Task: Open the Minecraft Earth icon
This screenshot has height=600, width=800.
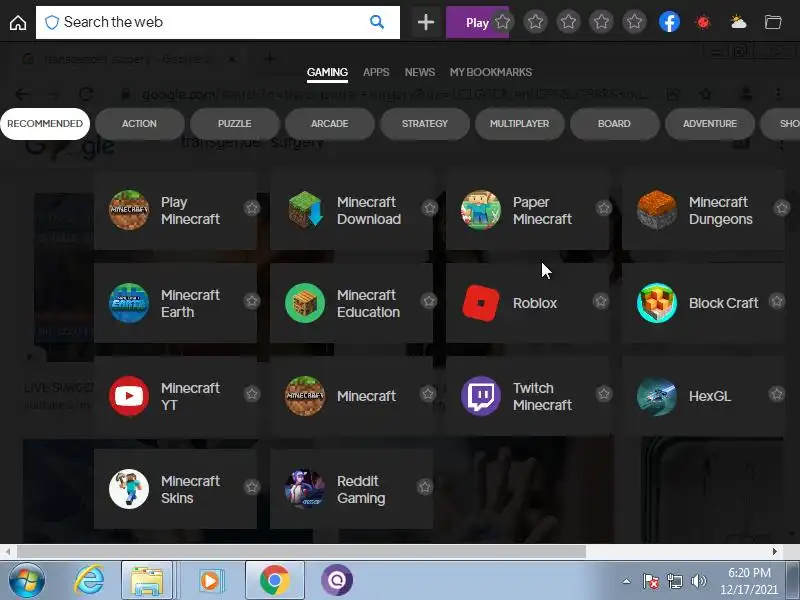Action: click(x=129, y=303)
